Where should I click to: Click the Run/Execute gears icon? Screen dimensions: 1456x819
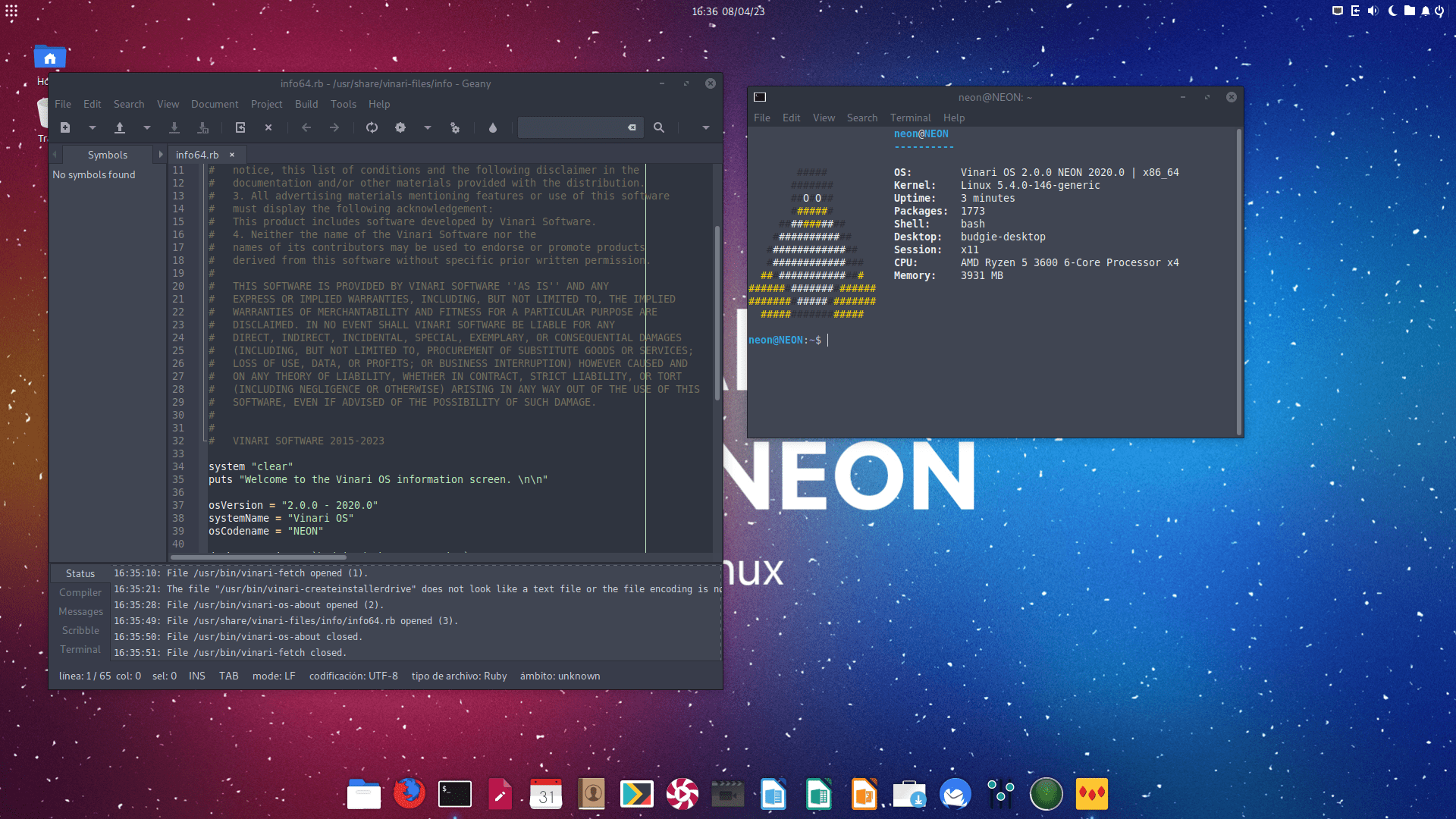(x=455, y=127)
